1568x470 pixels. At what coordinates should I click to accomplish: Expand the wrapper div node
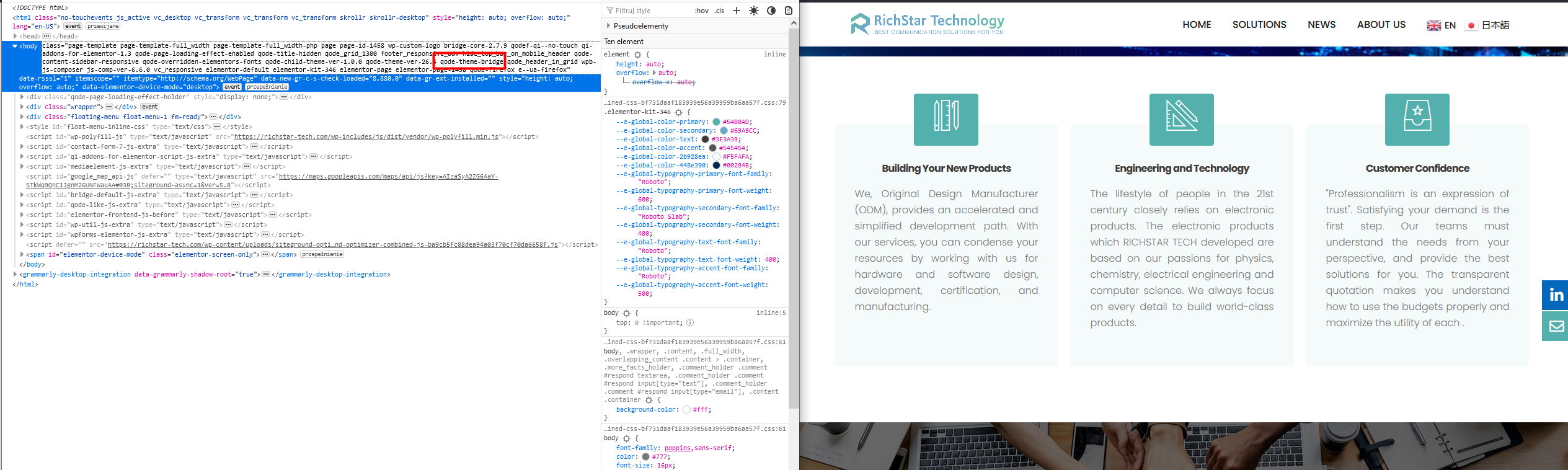point(22,107)
